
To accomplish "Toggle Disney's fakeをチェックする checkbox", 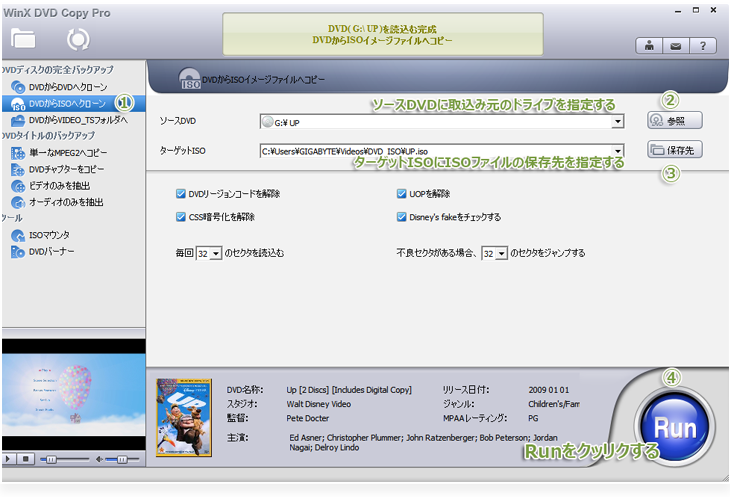I will point(402,216).
